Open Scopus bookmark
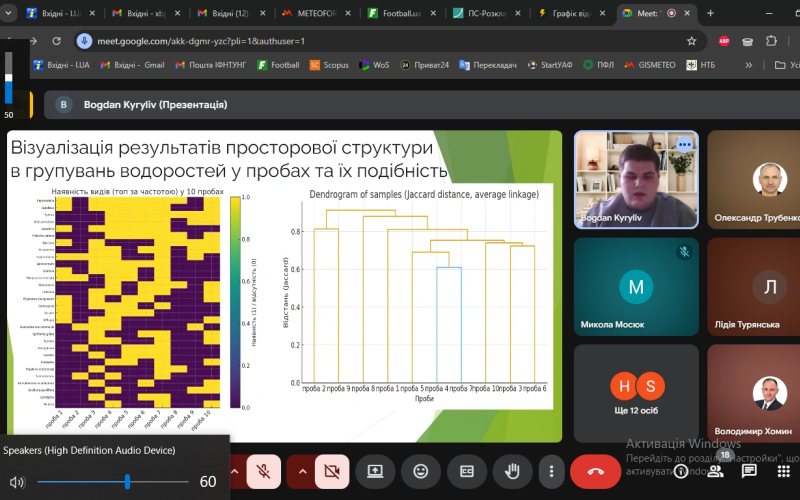 click(x=329, y=65)
